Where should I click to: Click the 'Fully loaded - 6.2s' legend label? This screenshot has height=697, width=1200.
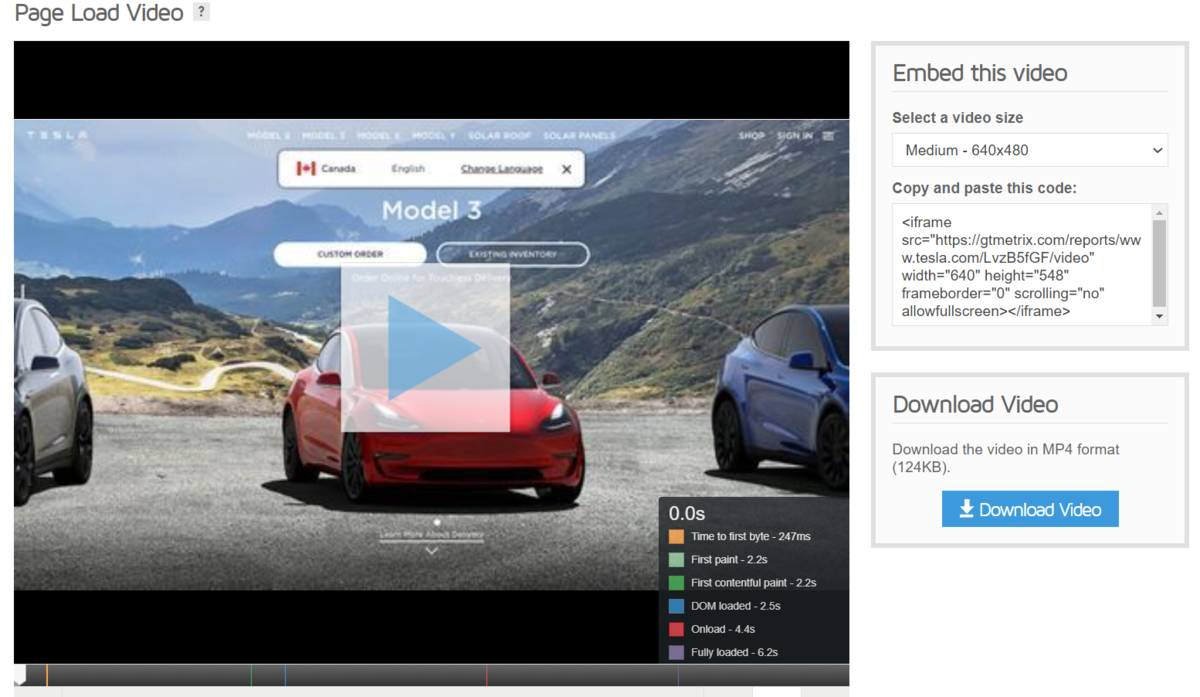[x=734, y=652]
